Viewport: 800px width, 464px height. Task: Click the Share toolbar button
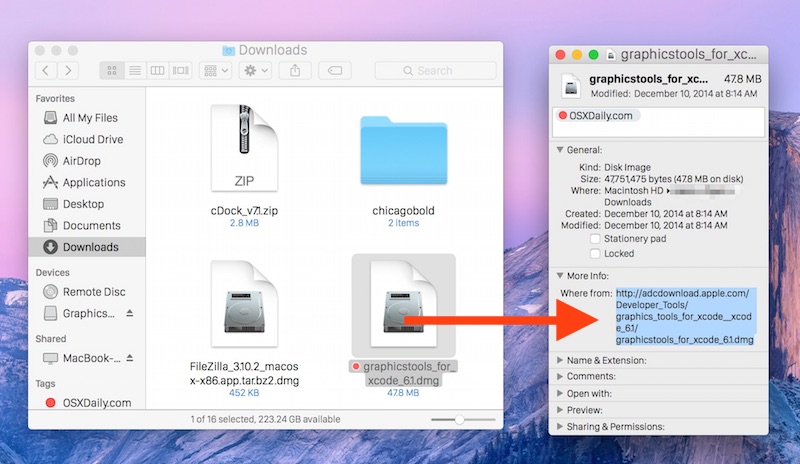[x=295, y=70]
